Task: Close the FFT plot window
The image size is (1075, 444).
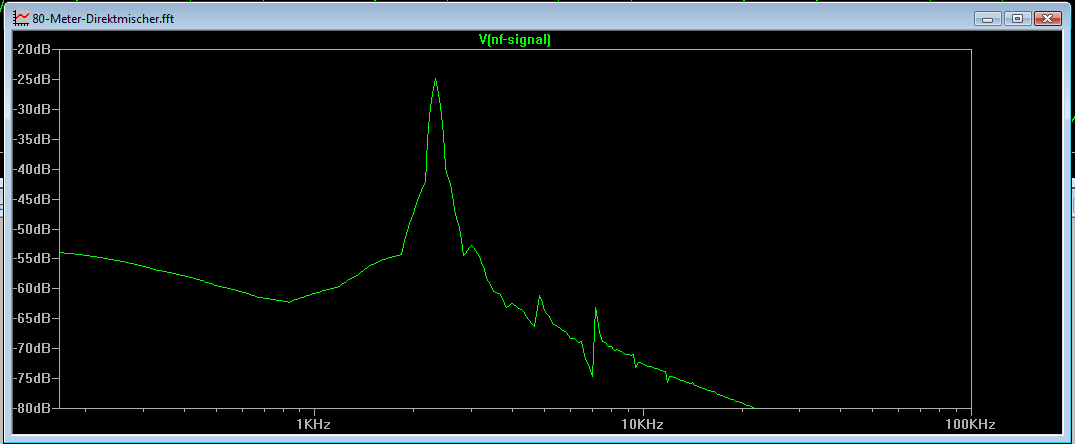Action: tap(1047, 18)
